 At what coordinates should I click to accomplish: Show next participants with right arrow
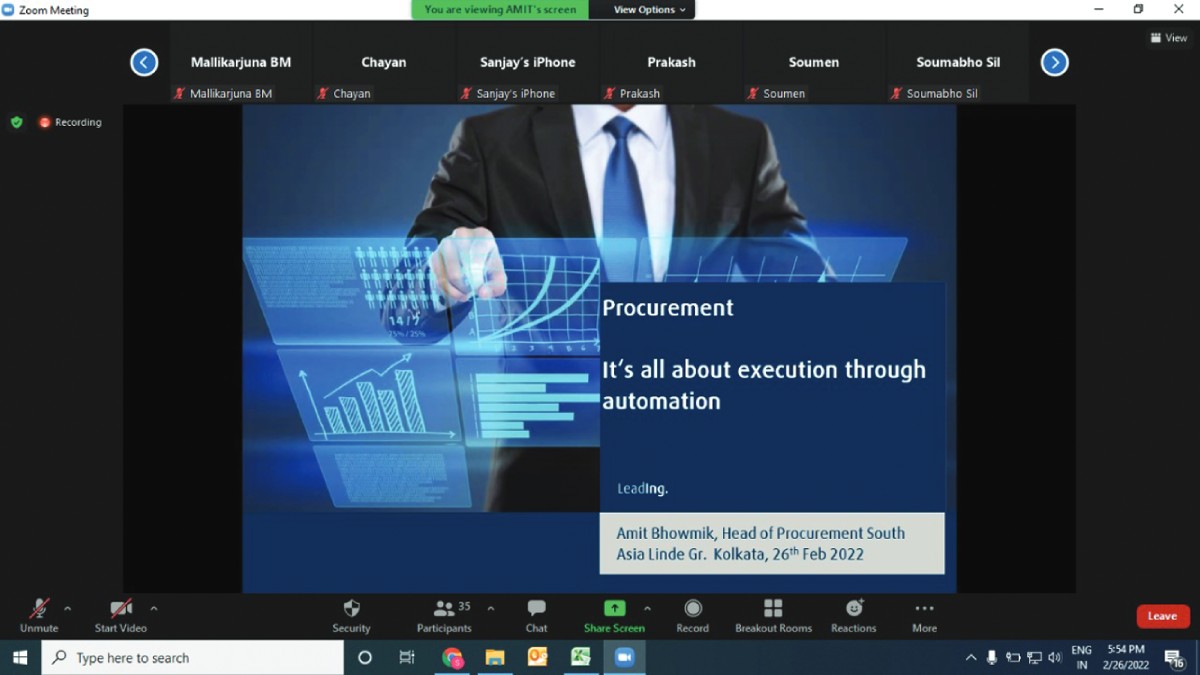[x=1054, y=62]
